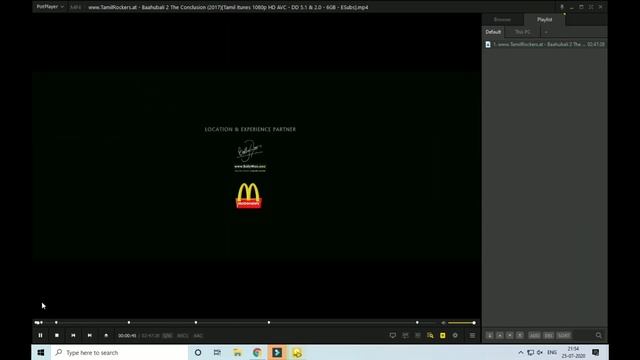Image resolution: width=640 pixels, height=360 pixels.
Task: Click the AVC1 video codec label
Action: [182, 336]
